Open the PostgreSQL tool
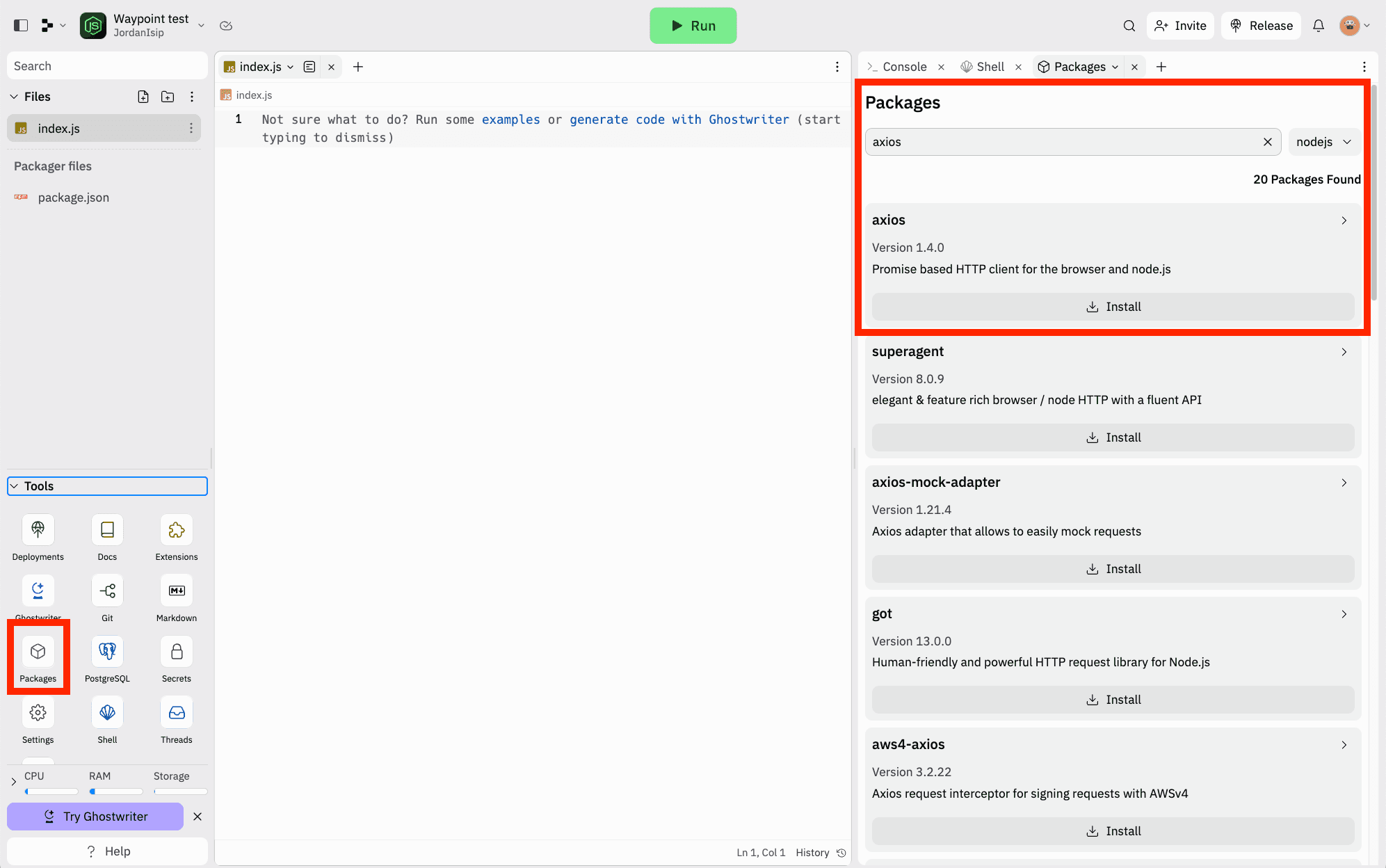Viewport: 1386px width, 868px height. click(x=107, y=652)
